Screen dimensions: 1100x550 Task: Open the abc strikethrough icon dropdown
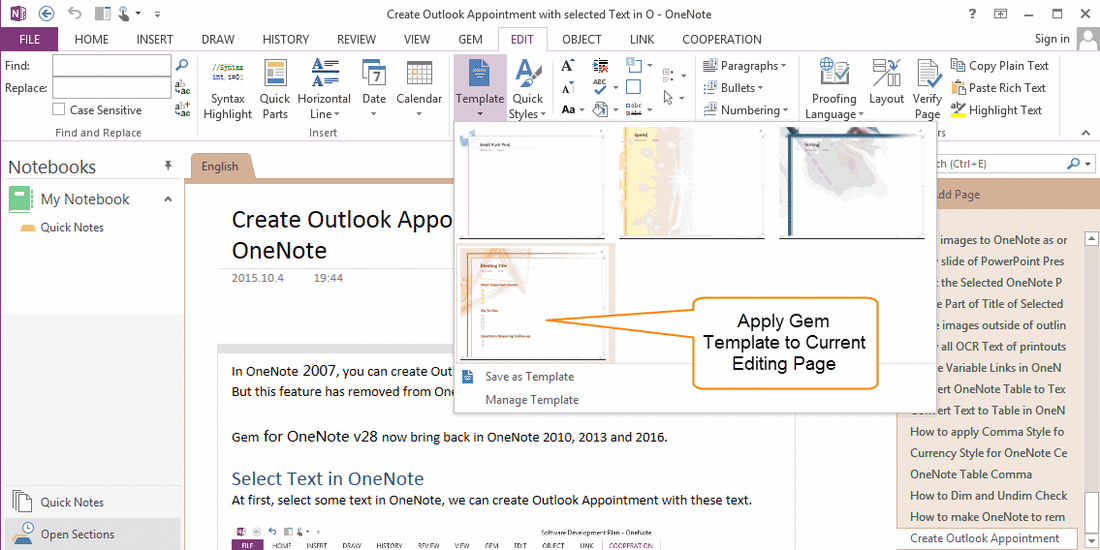[650, 110]
